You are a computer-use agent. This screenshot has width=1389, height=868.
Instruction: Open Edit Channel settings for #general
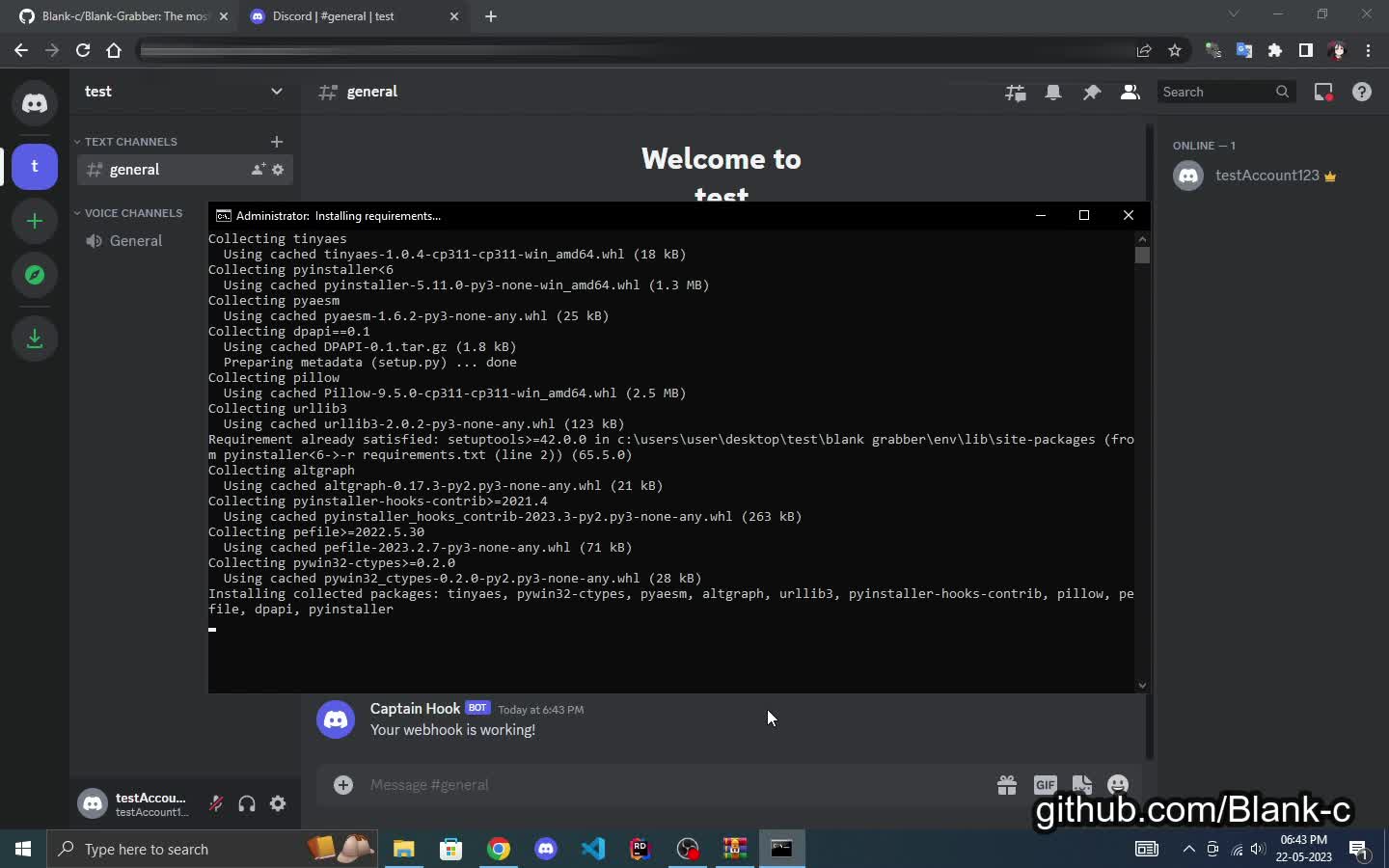278,170
